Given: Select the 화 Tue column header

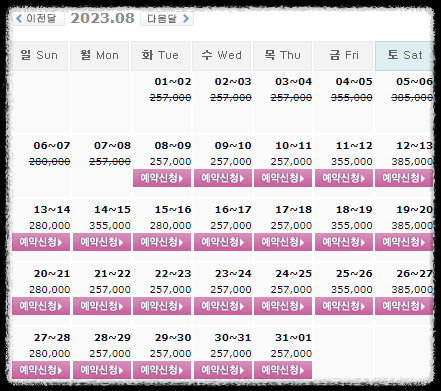Looking at the screenshot, I should tap(160, 56).
